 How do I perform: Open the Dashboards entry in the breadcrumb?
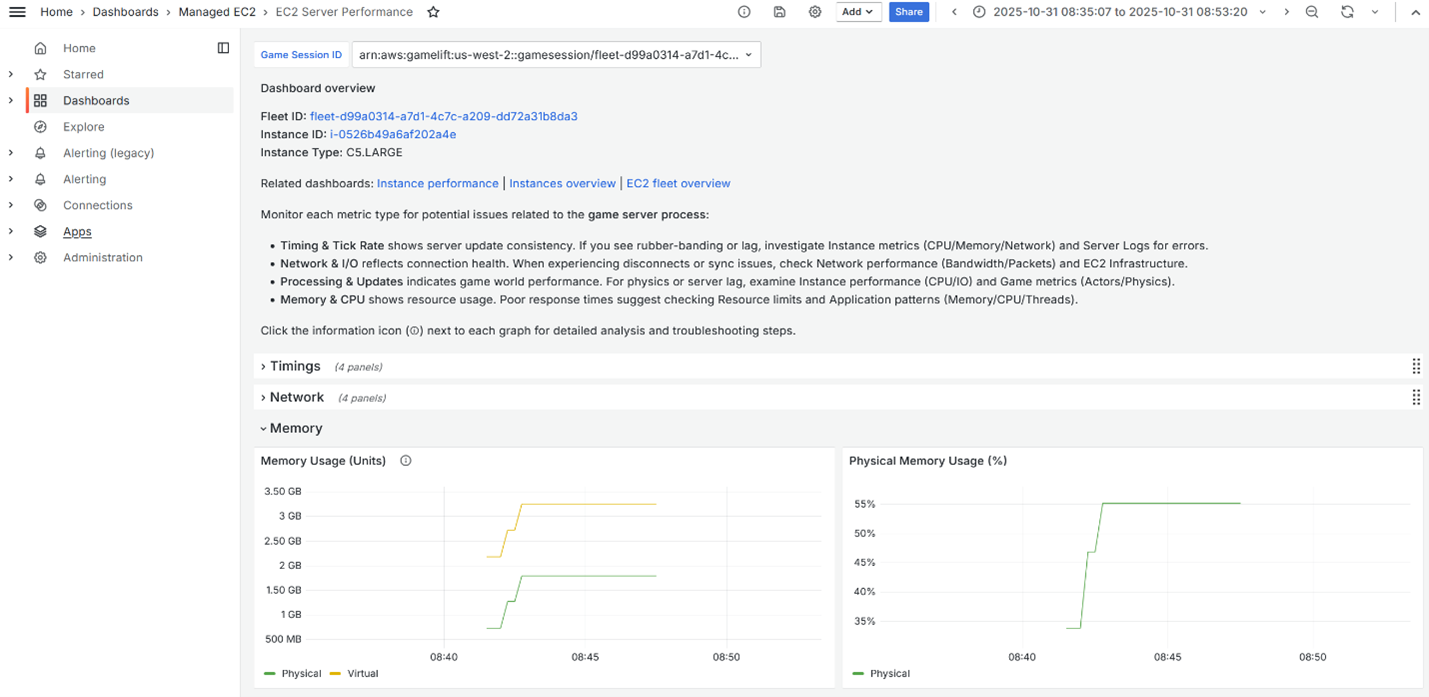[x=125, y=12]
